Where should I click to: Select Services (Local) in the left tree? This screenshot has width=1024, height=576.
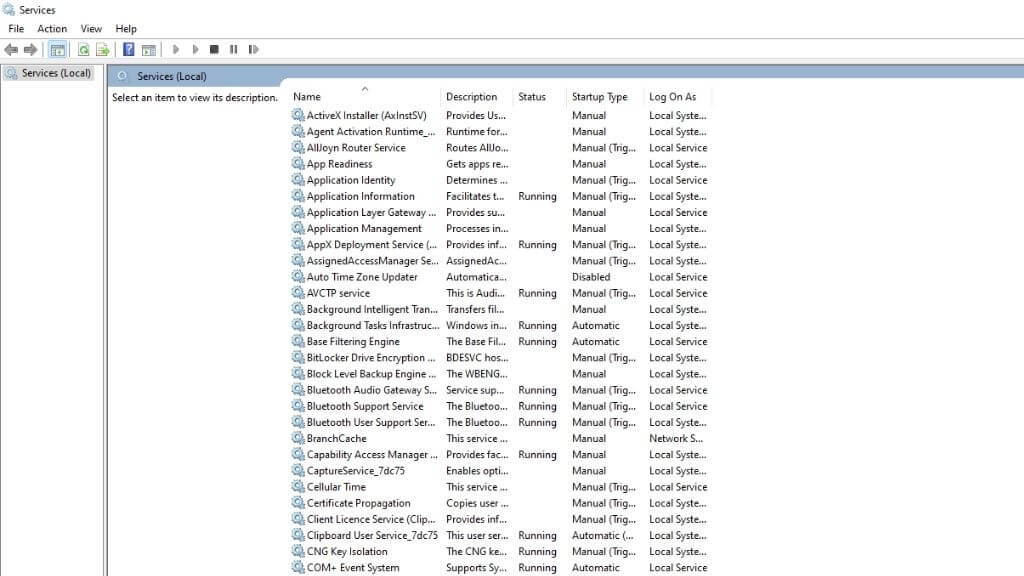click(56, 73)
